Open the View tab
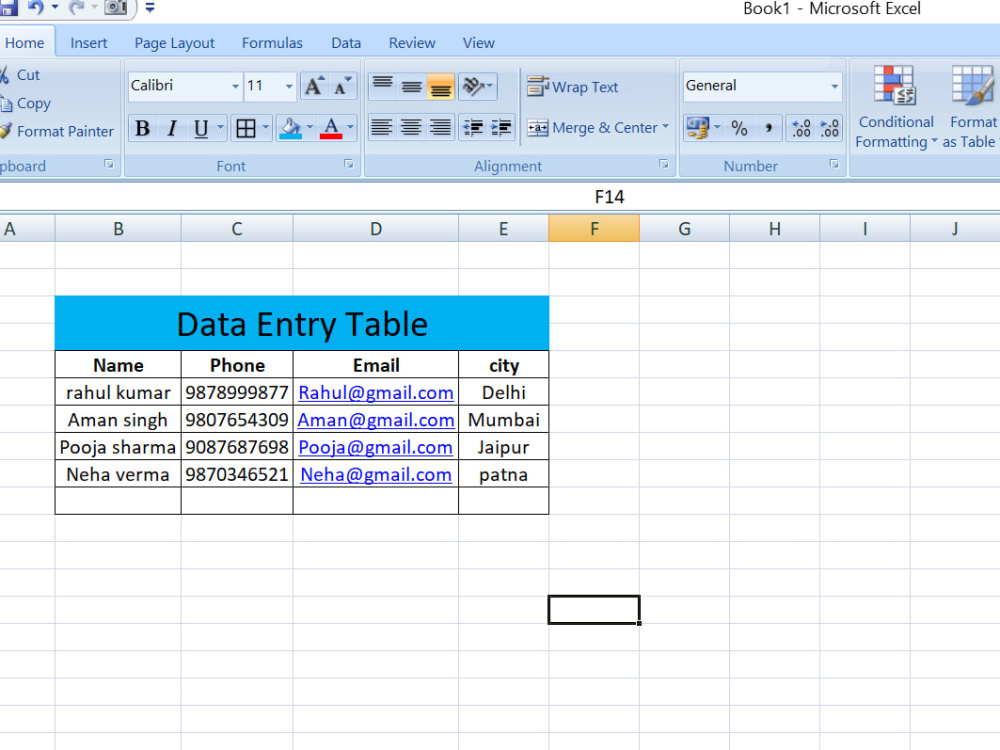1000x750 pixels. coord(478,43)
